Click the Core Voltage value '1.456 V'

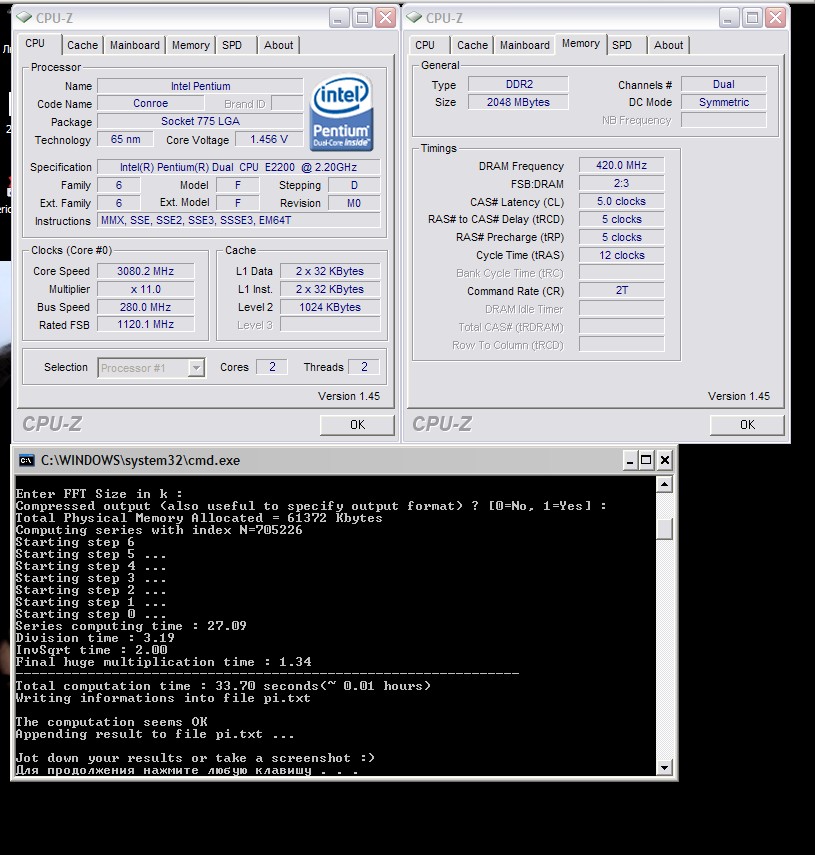[x=269, y=140]
